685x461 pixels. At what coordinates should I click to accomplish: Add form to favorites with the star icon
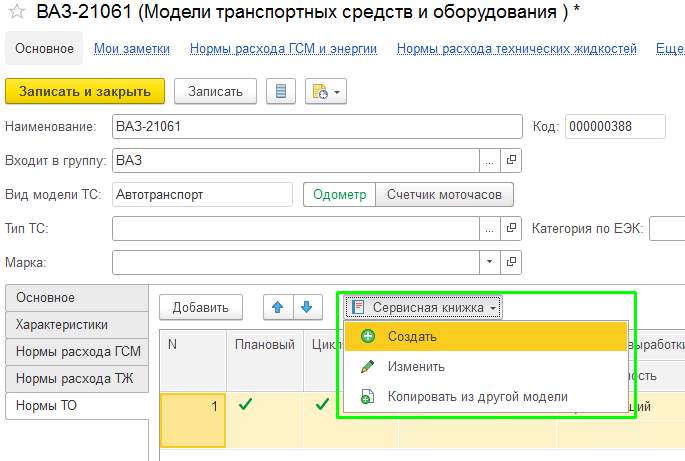pos(17,12)
